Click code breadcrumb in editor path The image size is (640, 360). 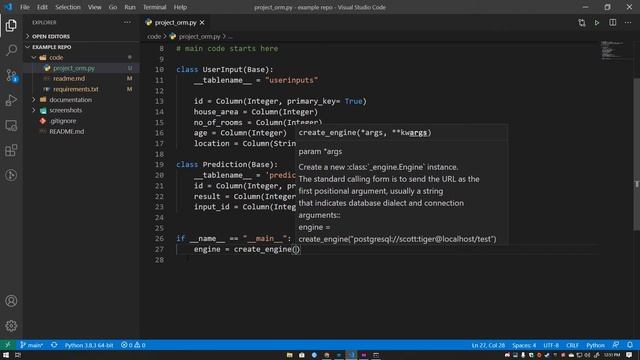(x=154, y=37)
